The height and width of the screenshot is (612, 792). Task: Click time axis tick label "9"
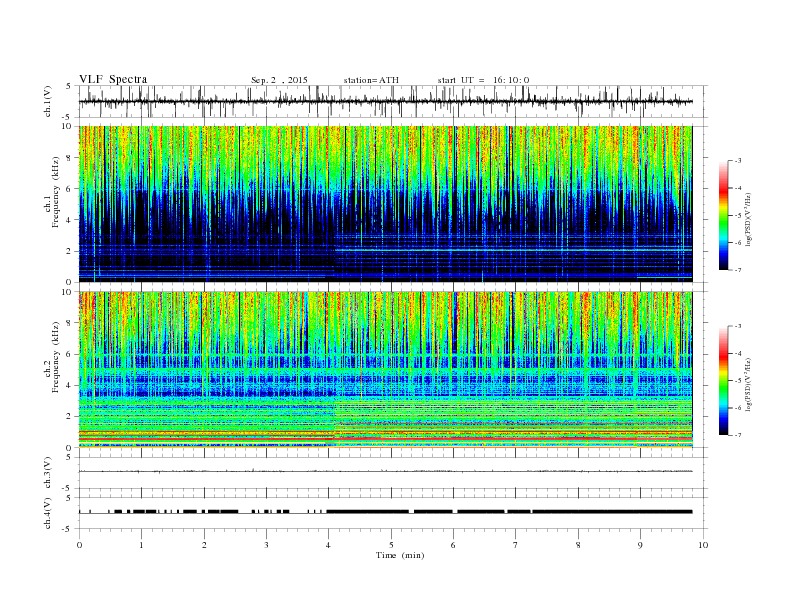click(640, 545)
